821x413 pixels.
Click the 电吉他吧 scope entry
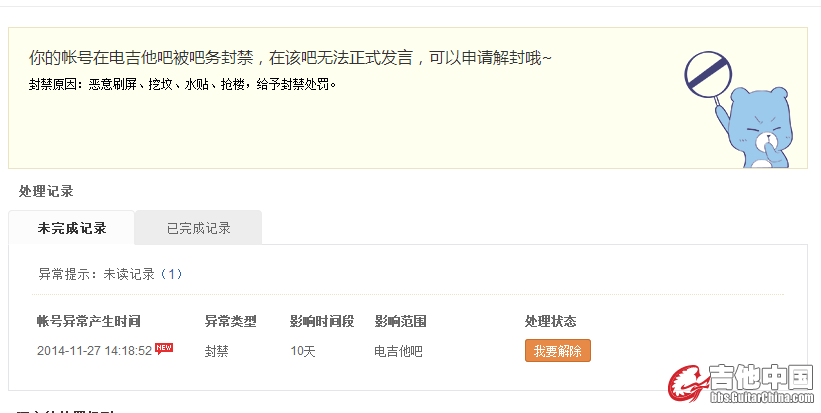point(398,351)
